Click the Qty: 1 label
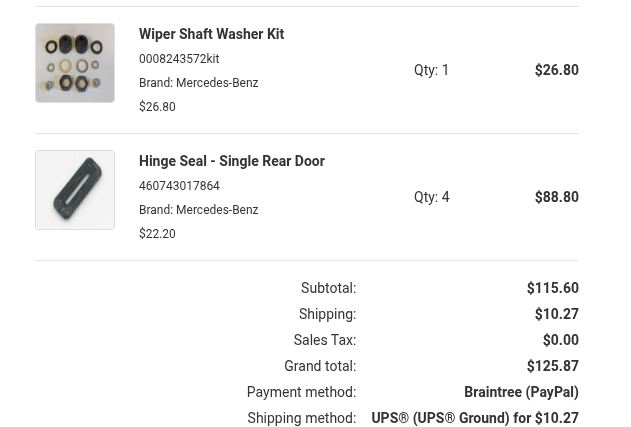631x427 pixels. click(431, 70)
